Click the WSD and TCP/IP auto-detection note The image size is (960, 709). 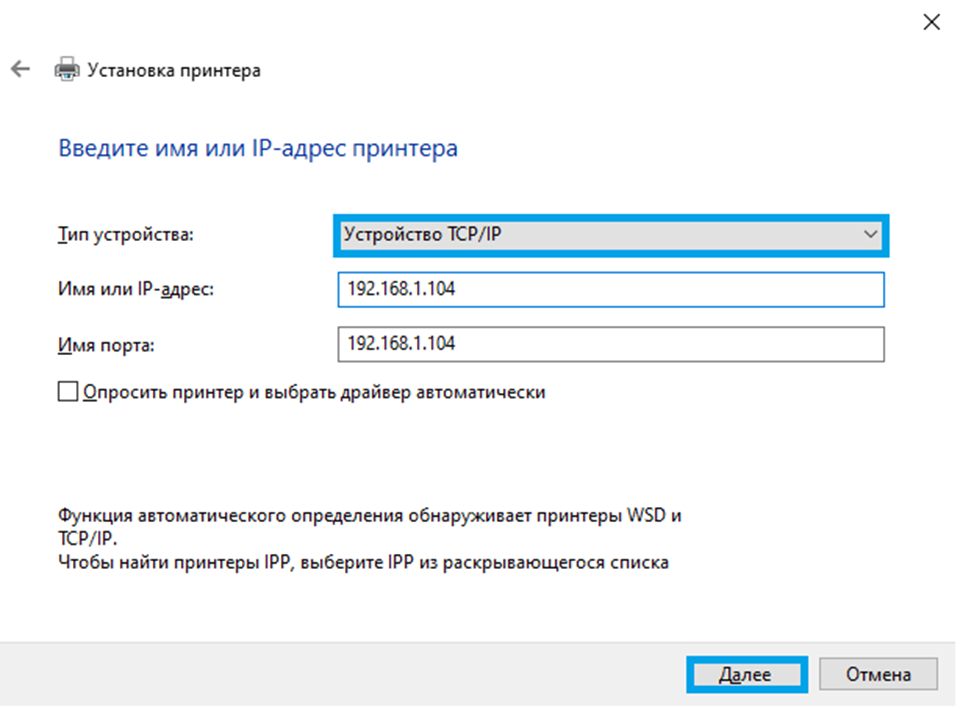(370, 526)
